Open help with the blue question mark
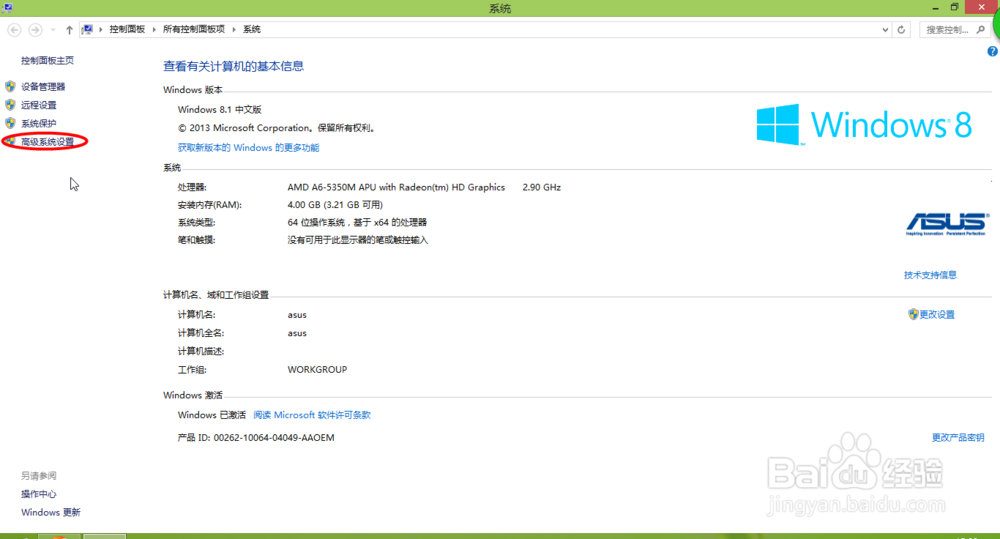Image resolution: width=1000 pixels, height=539 pixels. (992, 52)
